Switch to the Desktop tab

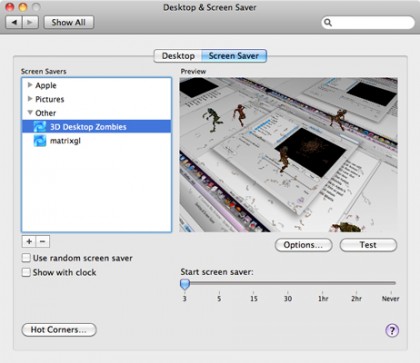pyautogui.click(x=178, y=56)
